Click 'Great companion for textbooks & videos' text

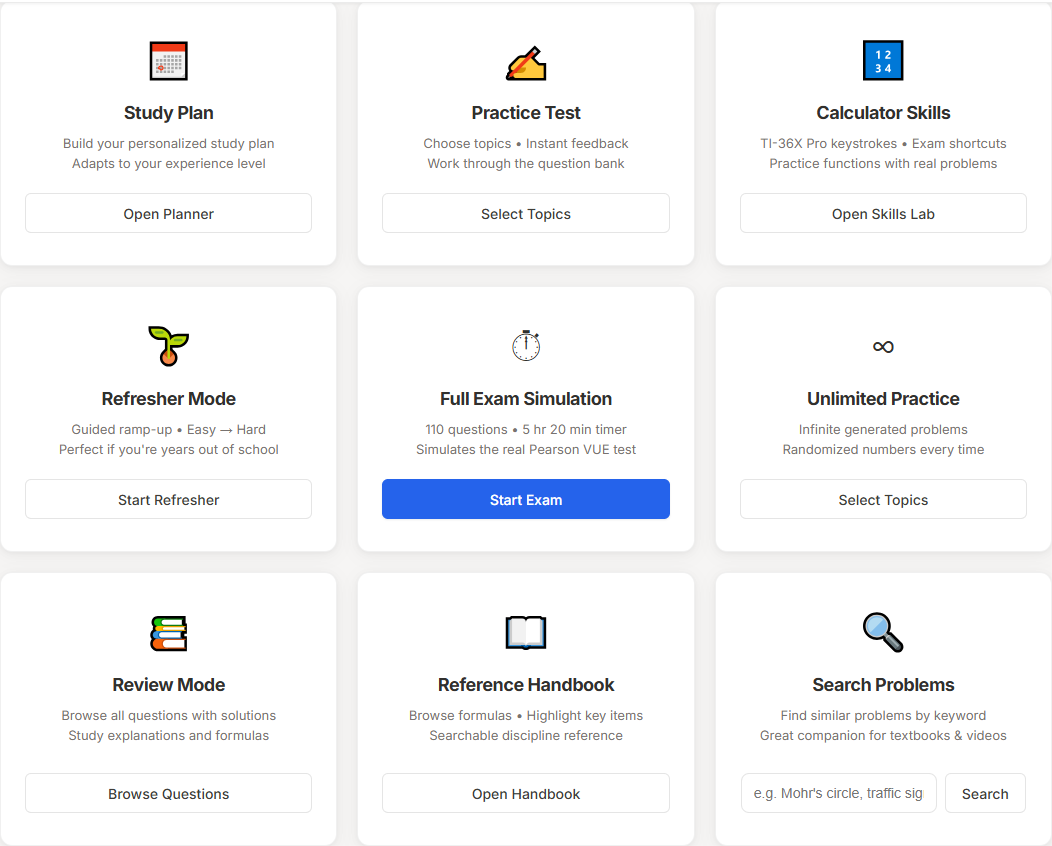(883, 735)
